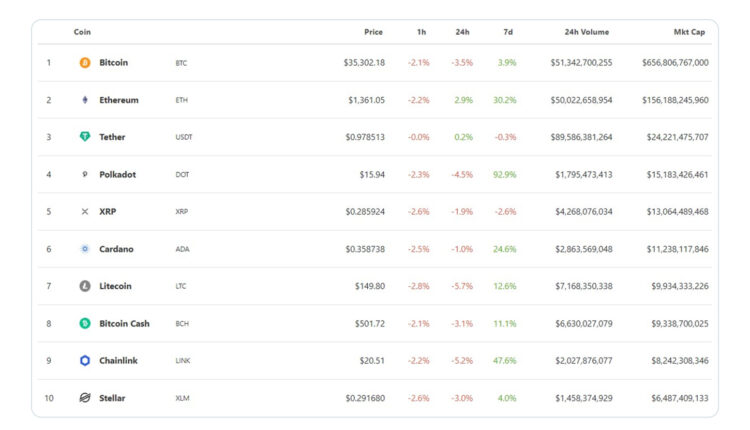Open the Chainlink coin name link
Screen dimensions: 750x430
pos(119,361)
